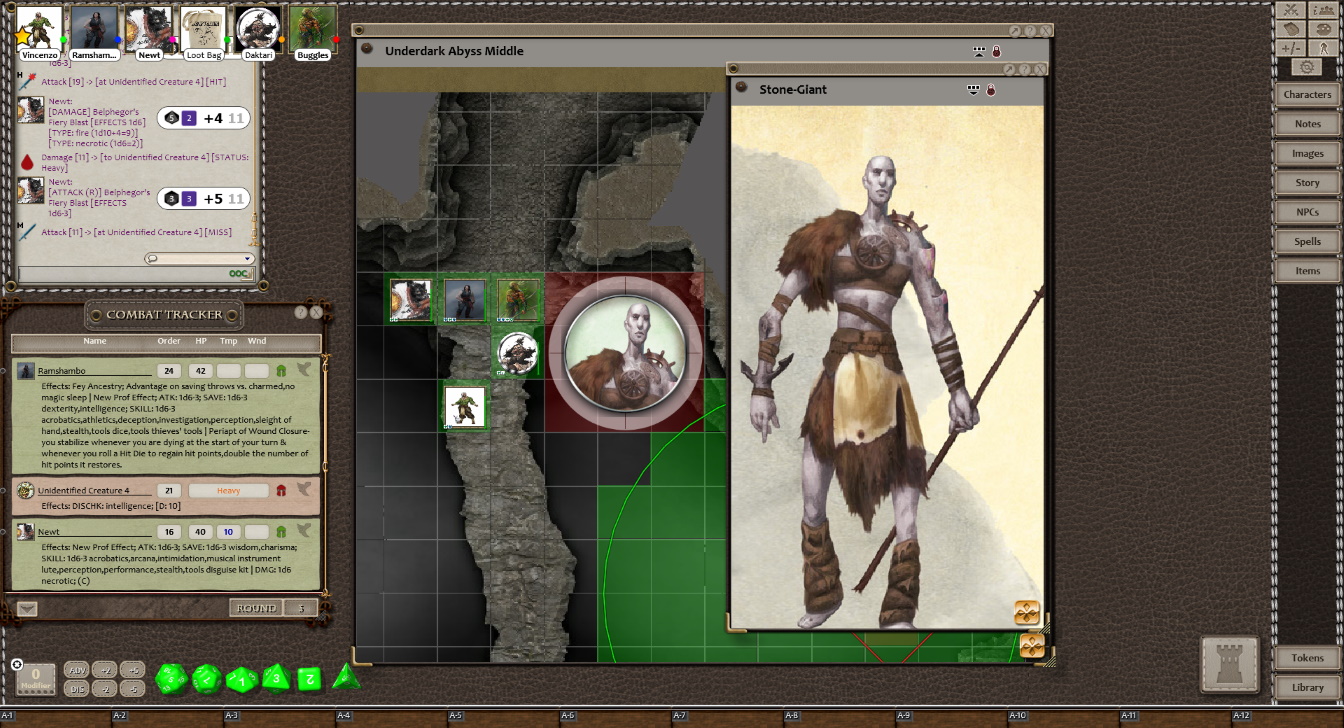Open Combat Tracker menu down arrow

tap(27, 608)
